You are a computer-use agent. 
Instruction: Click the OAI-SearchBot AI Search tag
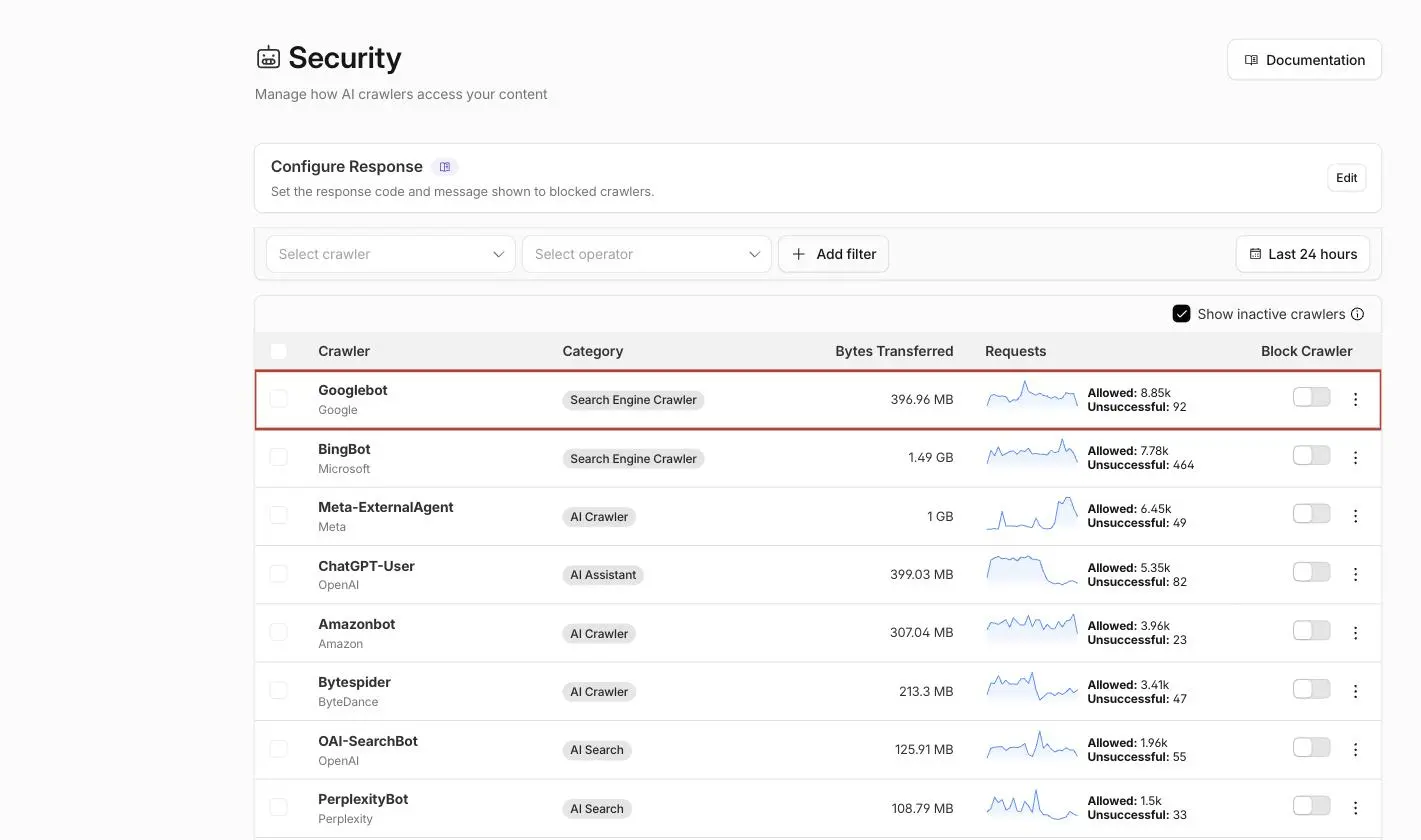[597, 750]
